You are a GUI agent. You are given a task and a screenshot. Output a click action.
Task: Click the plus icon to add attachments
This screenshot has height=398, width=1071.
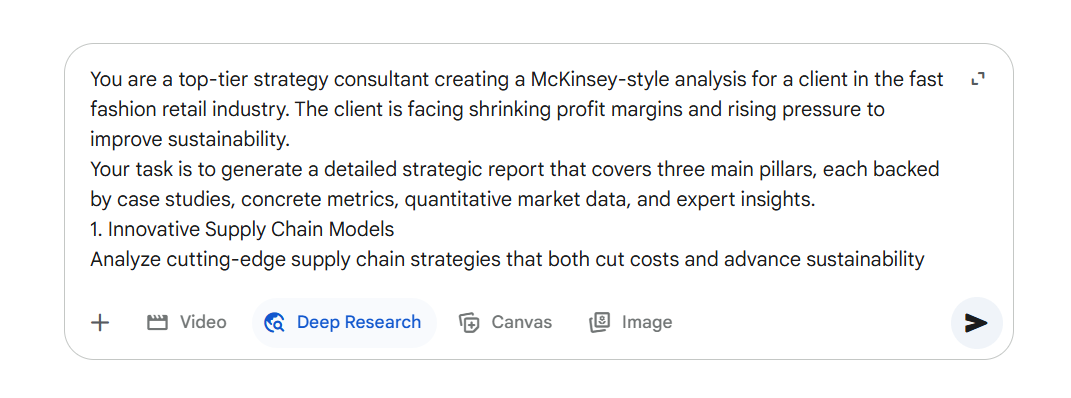pos(100,323)
